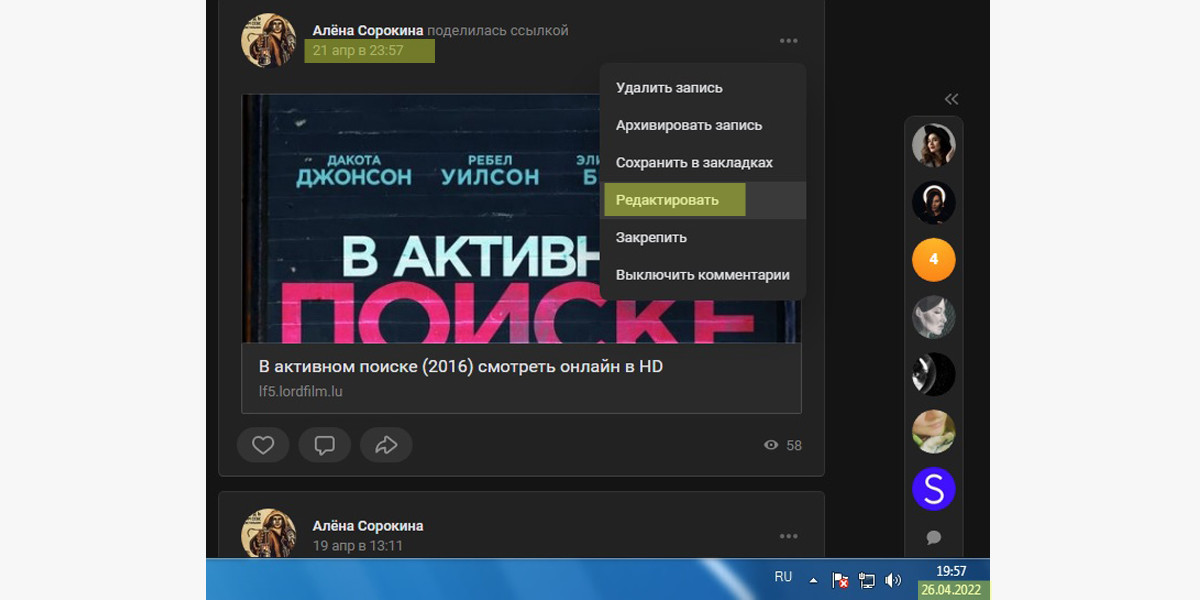Click the RU language indicator in taskbar
Image resolution: width=1200 pixels, height=600 pixels.
[783, 577]
